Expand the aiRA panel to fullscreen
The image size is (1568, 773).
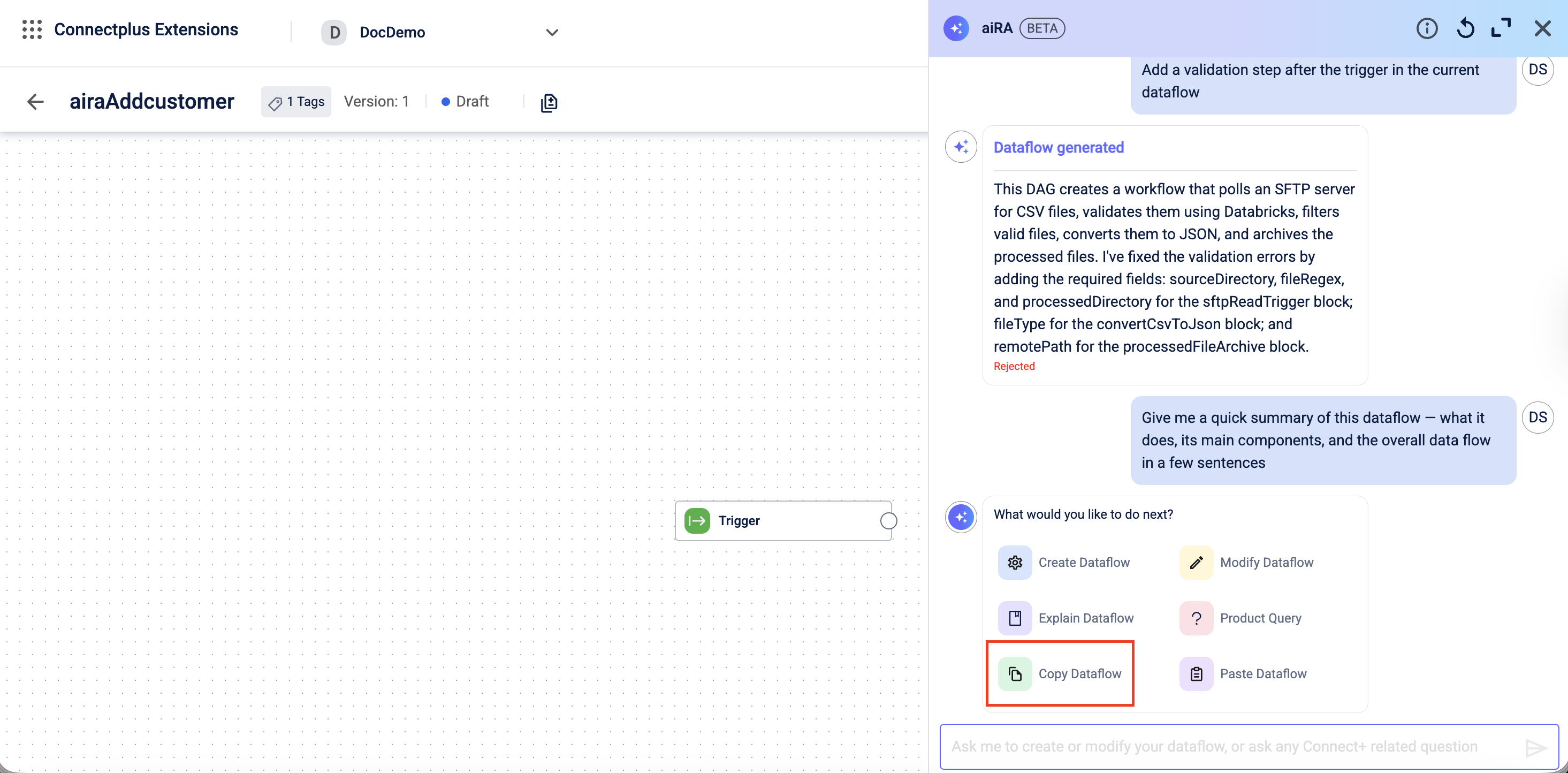[x=1501, y=28]
